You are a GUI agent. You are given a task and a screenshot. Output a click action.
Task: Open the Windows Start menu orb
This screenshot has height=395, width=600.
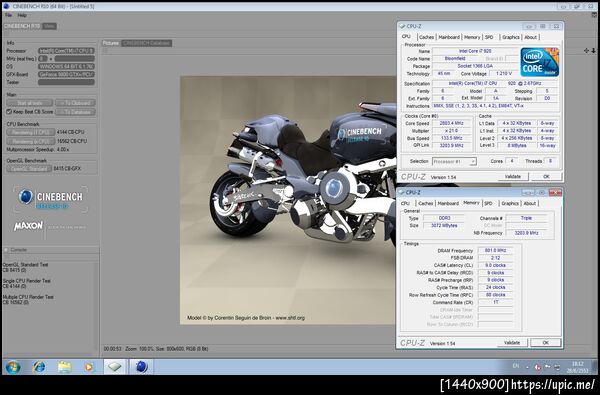click(x=13, y=367)
